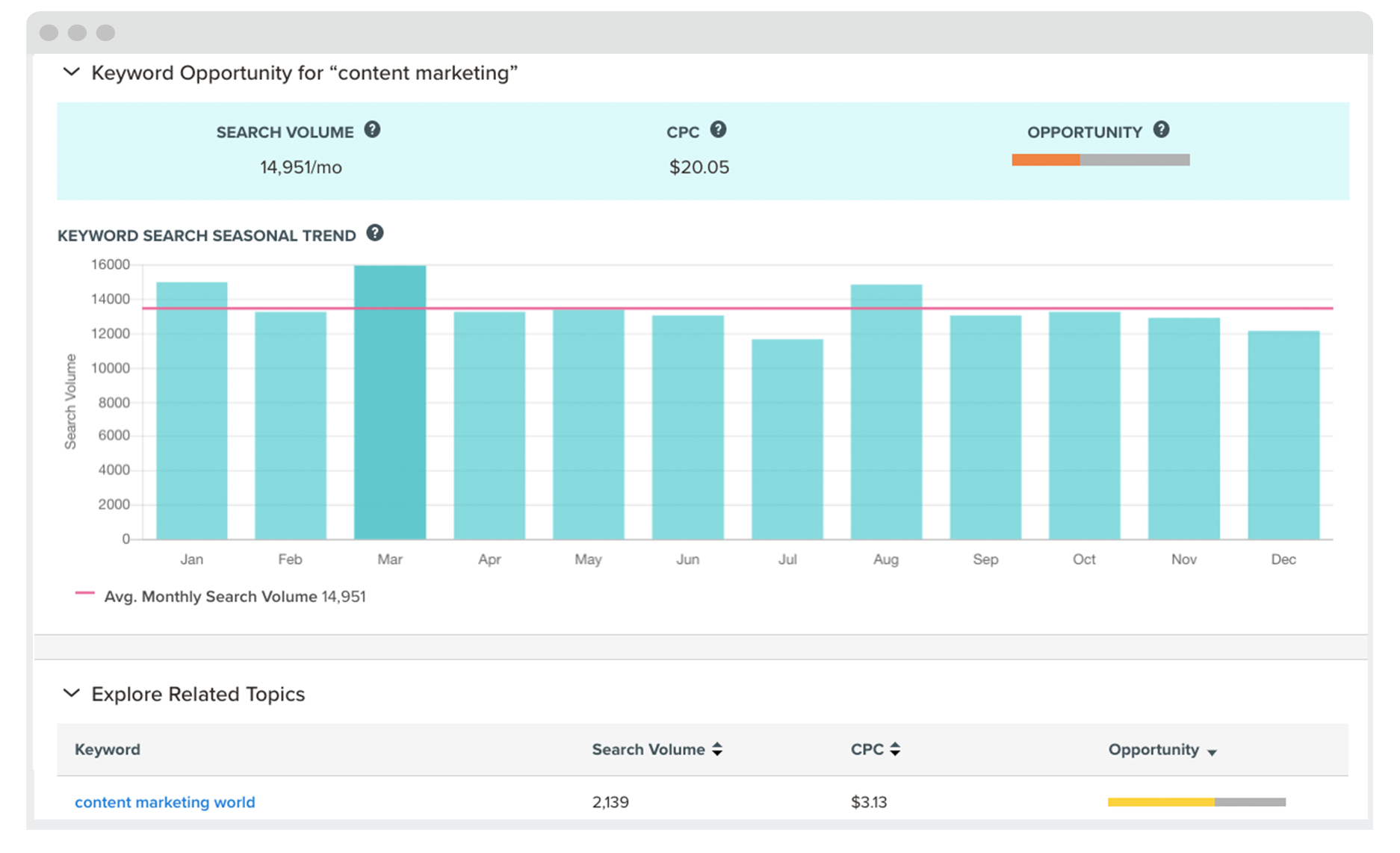Select the highlighted Mar bar in chart
1400x853 pixels.
pos(390,403)
